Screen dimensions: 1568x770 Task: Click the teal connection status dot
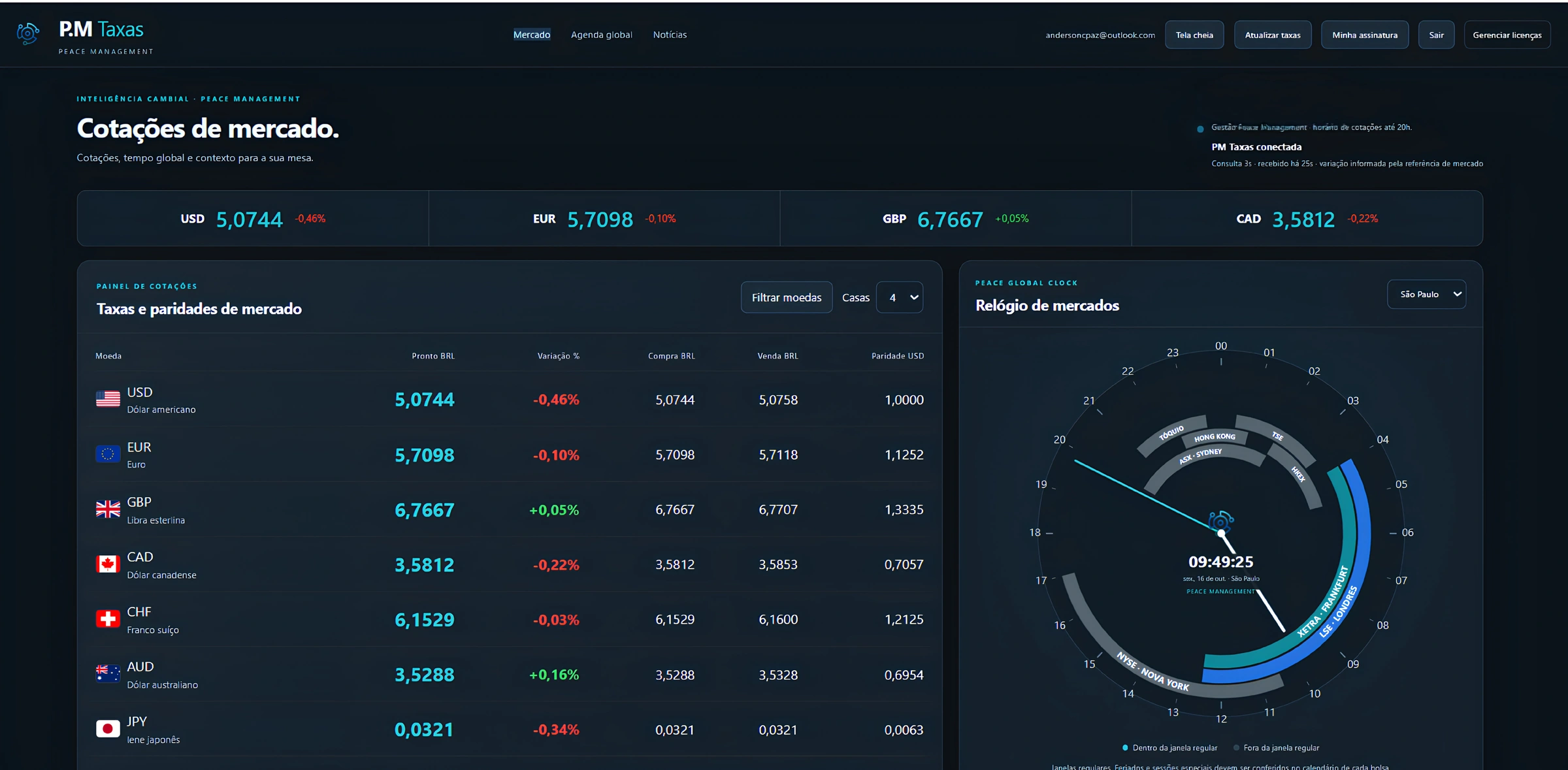coord(1200,129)
